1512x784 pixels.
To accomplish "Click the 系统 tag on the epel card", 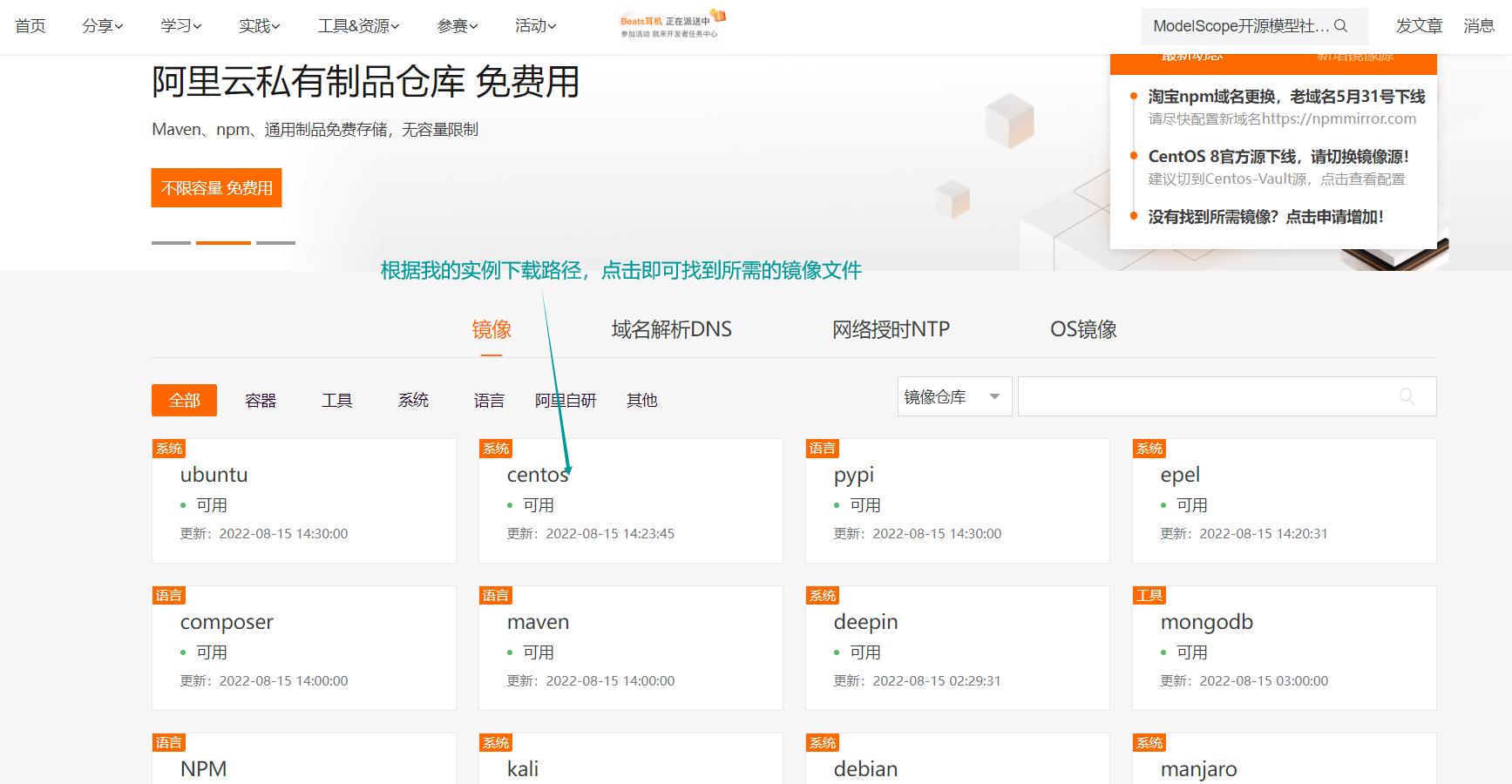I will click(1149, 449).
